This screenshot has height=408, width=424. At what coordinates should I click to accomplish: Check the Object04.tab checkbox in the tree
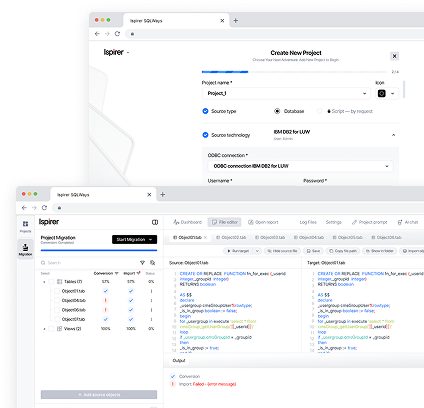coord(57,300)
